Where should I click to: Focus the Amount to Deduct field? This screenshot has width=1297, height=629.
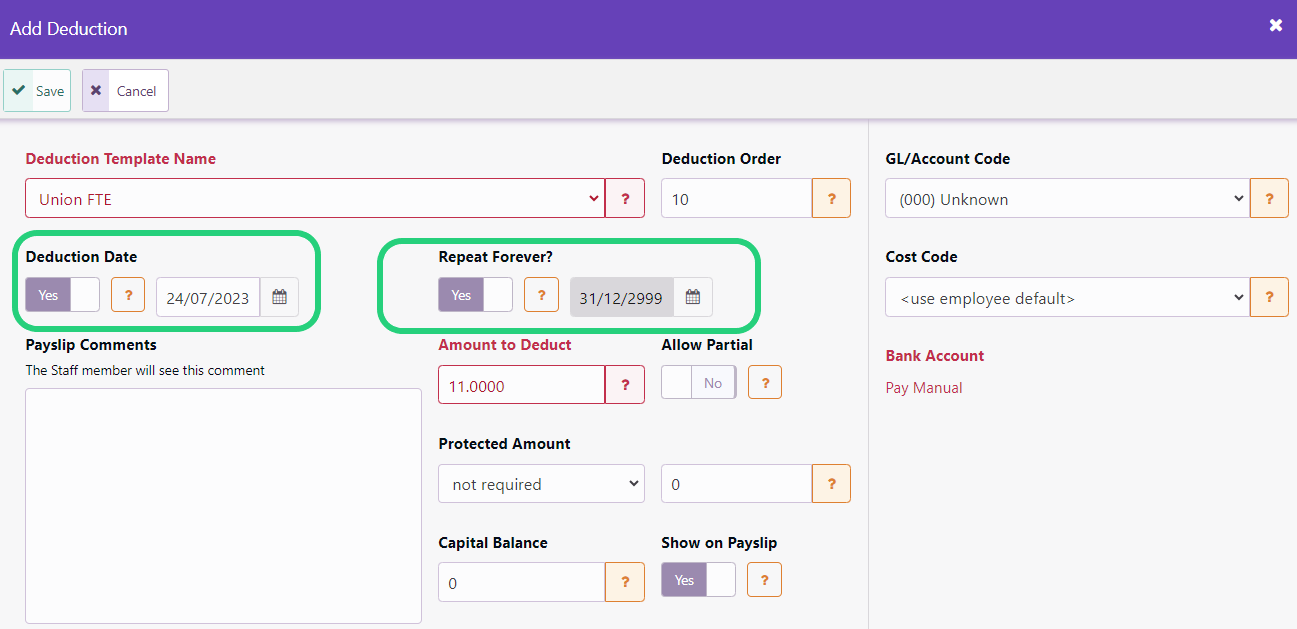click(522, 384)
